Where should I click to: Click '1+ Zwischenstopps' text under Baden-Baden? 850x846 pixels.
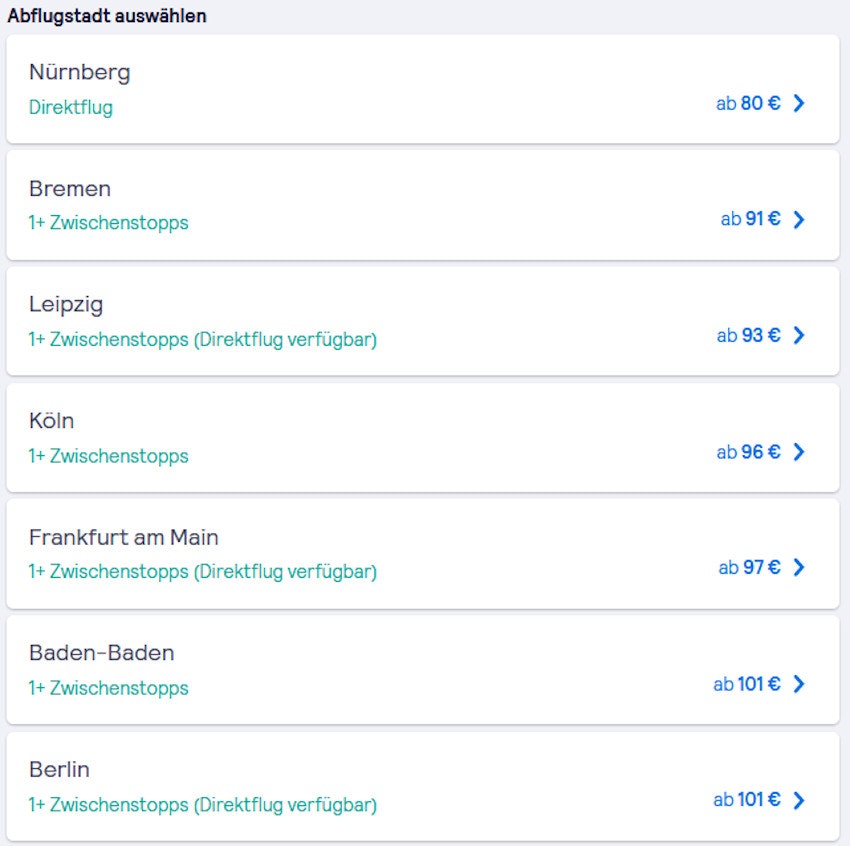tap(108, 688)
